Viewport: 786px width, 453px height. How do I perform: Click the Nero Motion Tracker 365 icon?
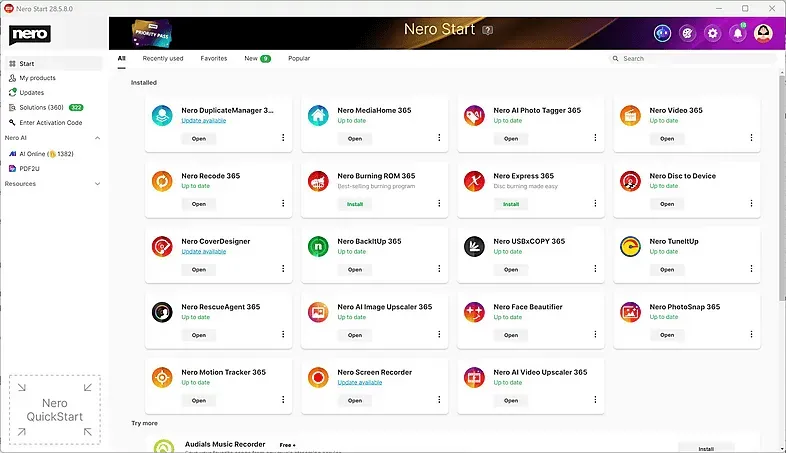pos(162,377)
